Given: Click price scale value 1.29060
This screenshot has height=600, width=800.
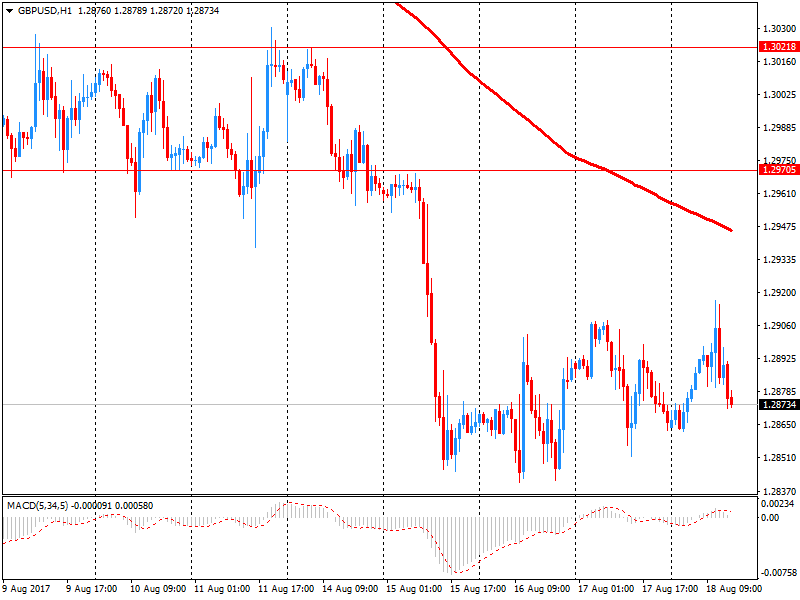Looking at the screenshot, I should coord(779,326).
